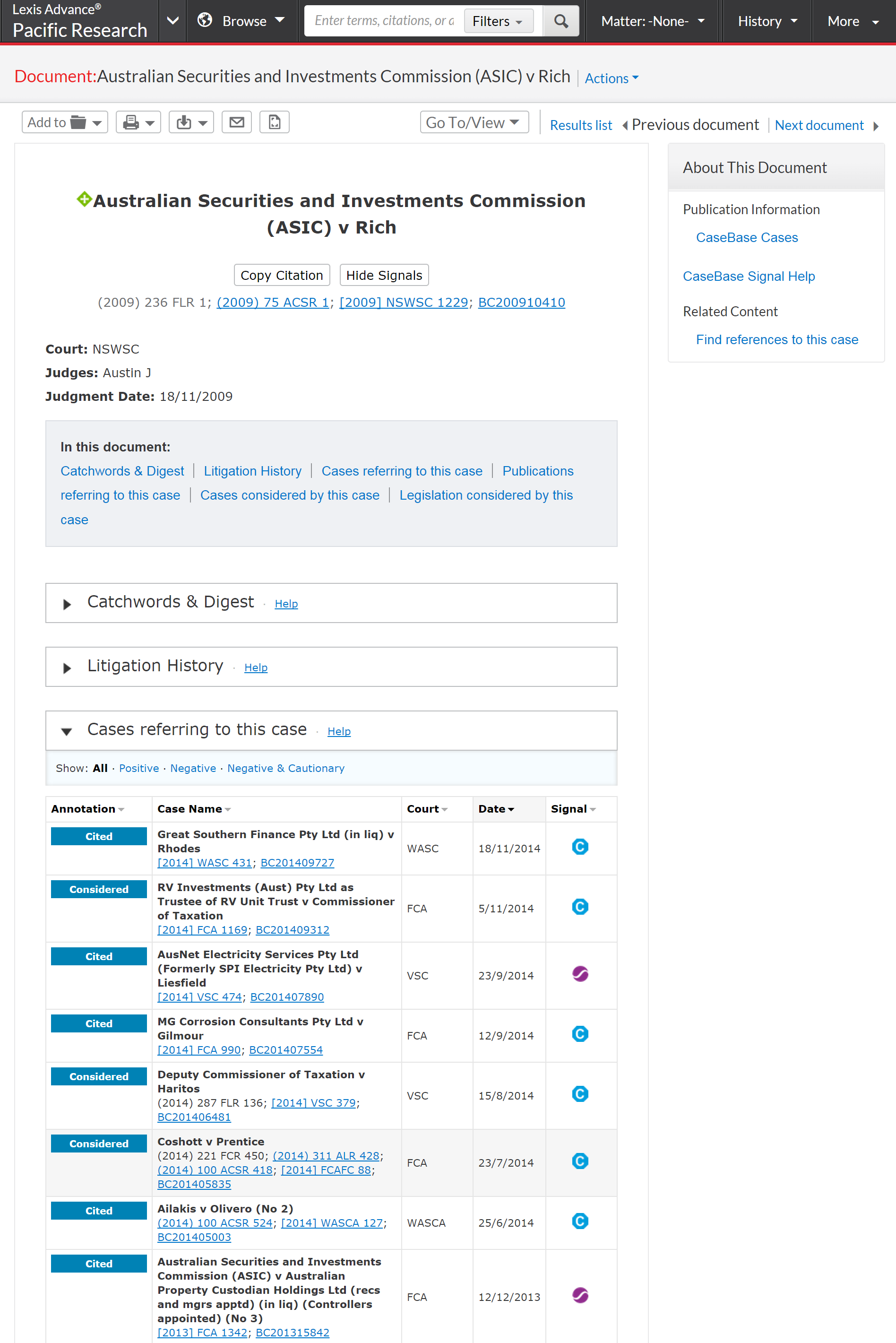Screen dimensions: 896x1343
Task: Jump to Cases considered by this case
Action: pos(290,495)
